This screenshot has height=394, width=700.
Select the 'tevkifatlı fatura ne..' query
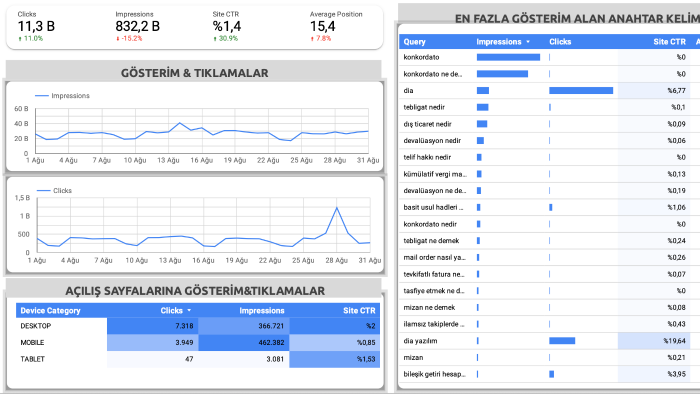[434, 274]
